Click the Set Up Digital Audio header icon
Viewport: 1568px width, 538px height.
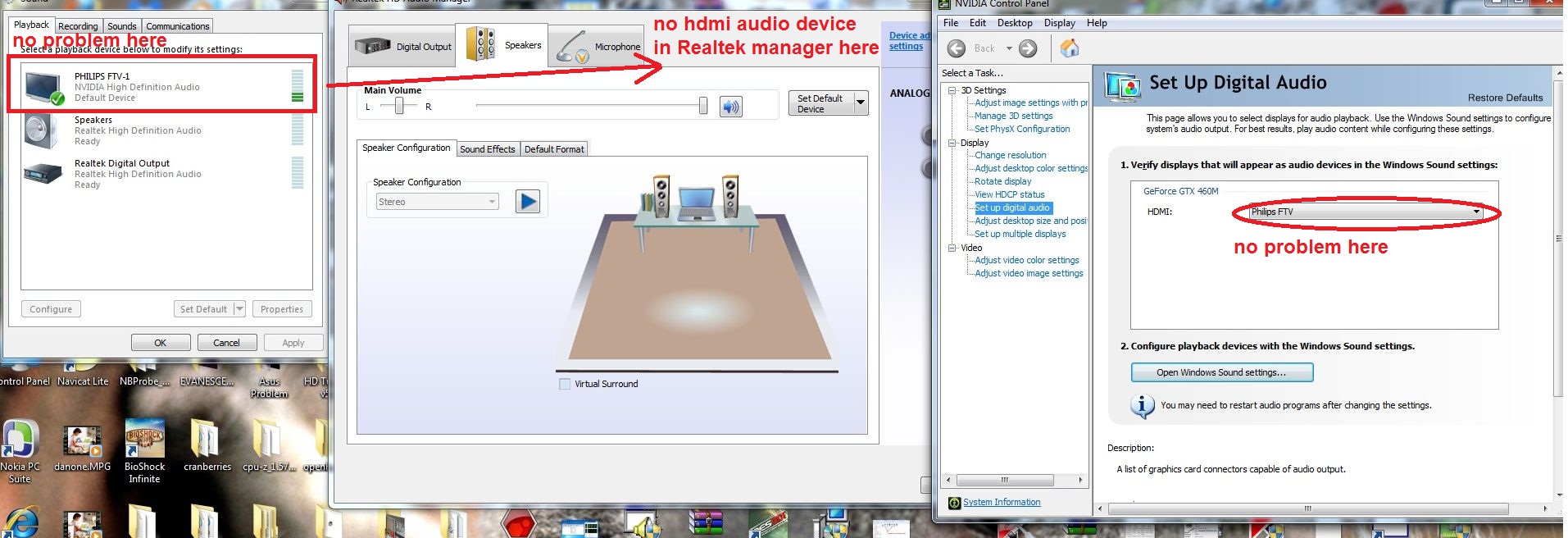pos(1123,86)
